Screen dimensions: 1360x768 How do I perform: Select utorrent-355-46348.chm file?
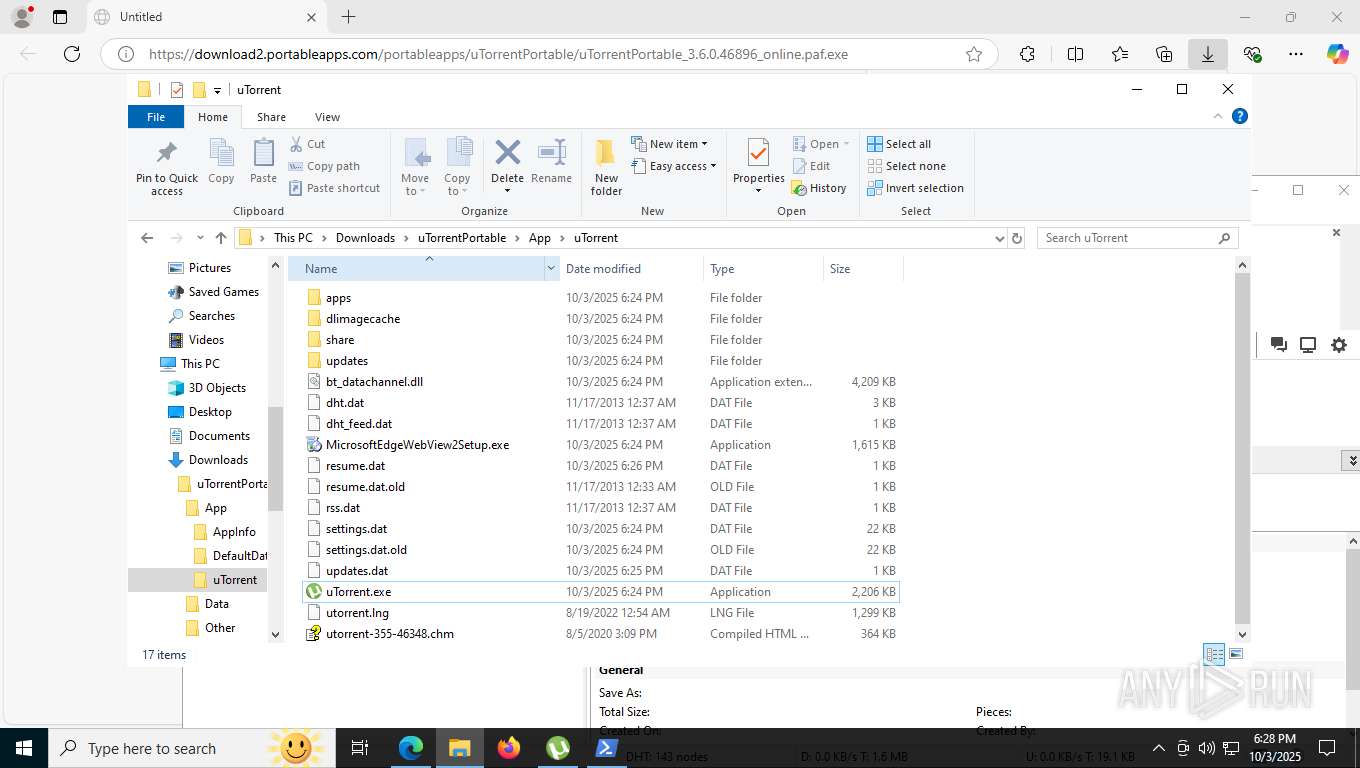(600, 634)
